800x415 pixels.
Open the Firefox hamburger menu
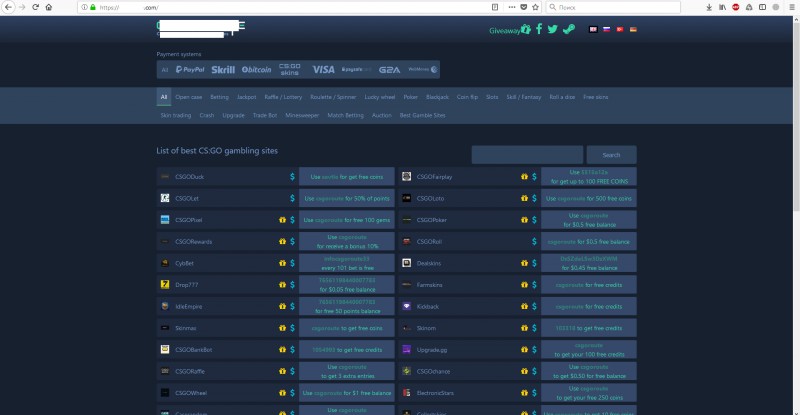tap(792, 7)
